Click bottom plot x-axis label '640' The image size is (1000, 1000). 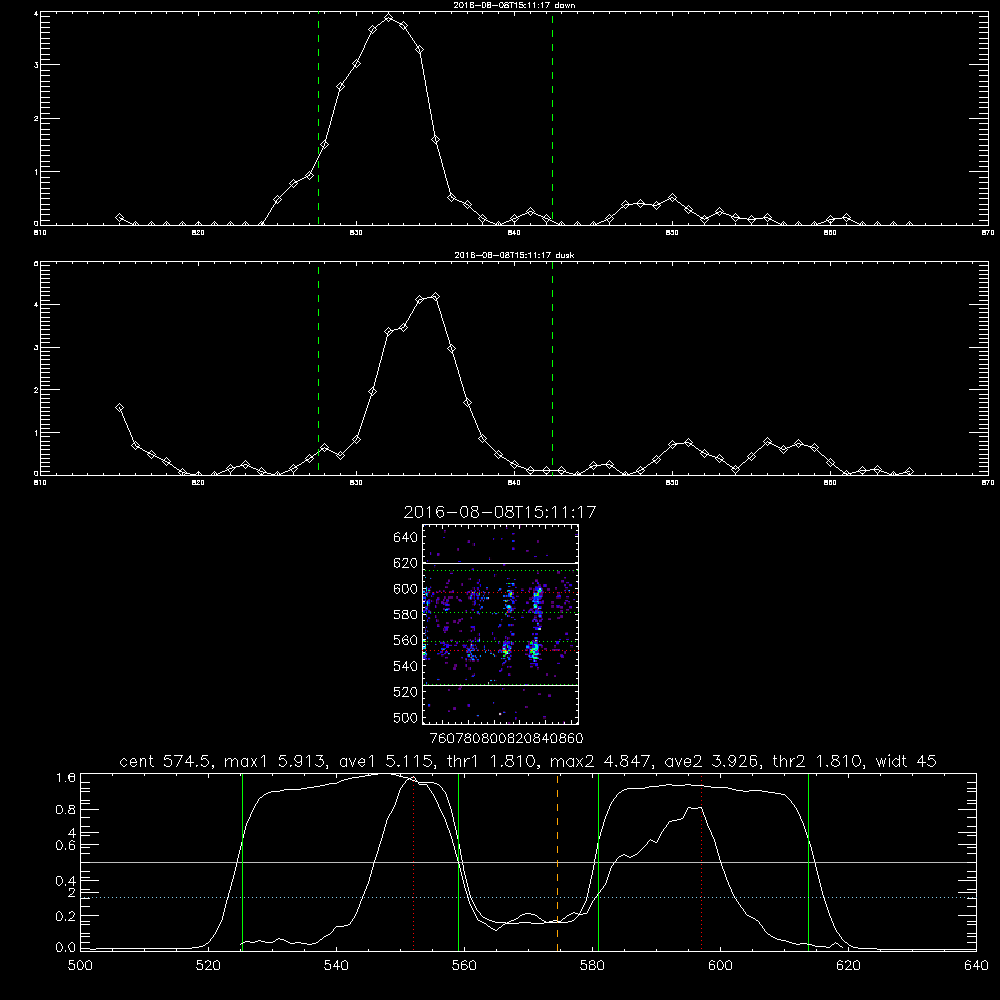(x=976, y=966)
